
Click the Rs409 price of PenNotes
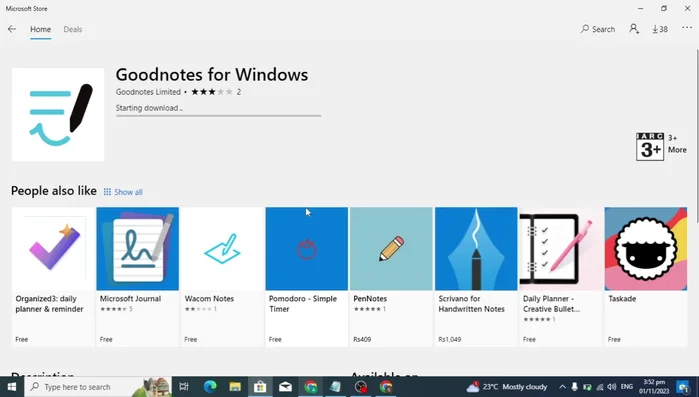pos(362,340)
